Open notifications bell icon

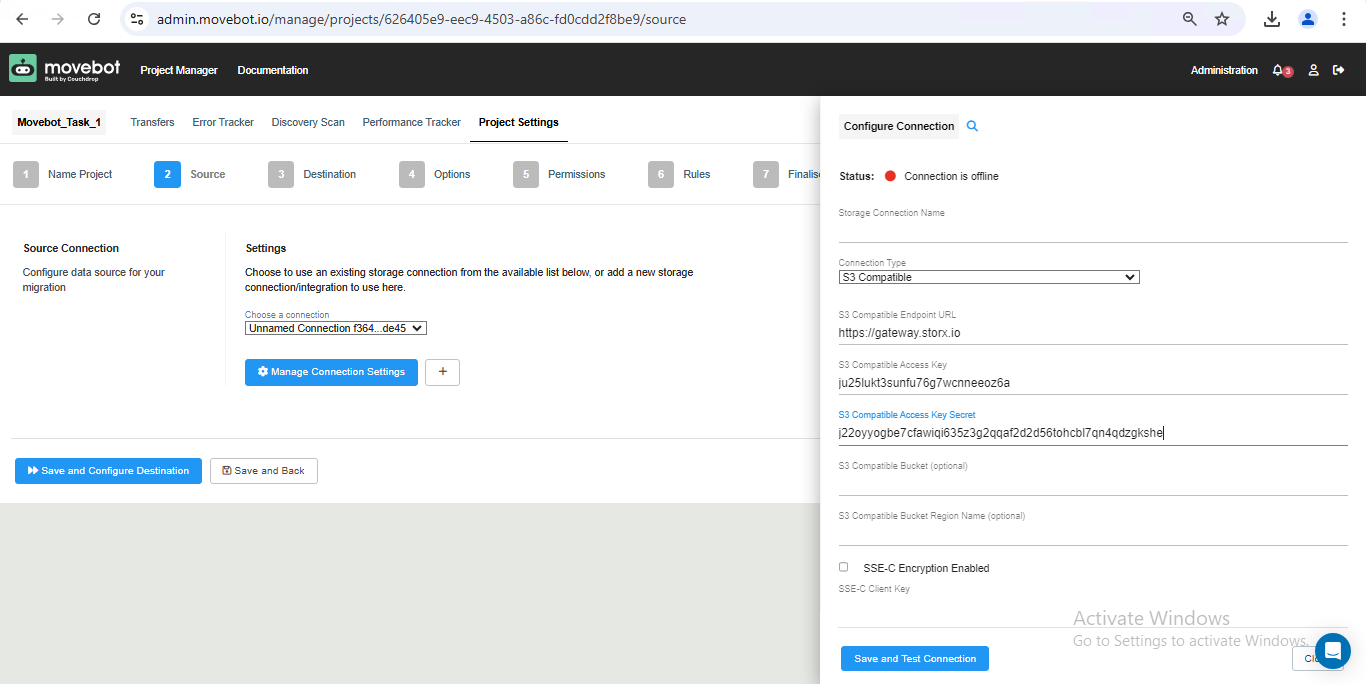[x=1279, y=70]
